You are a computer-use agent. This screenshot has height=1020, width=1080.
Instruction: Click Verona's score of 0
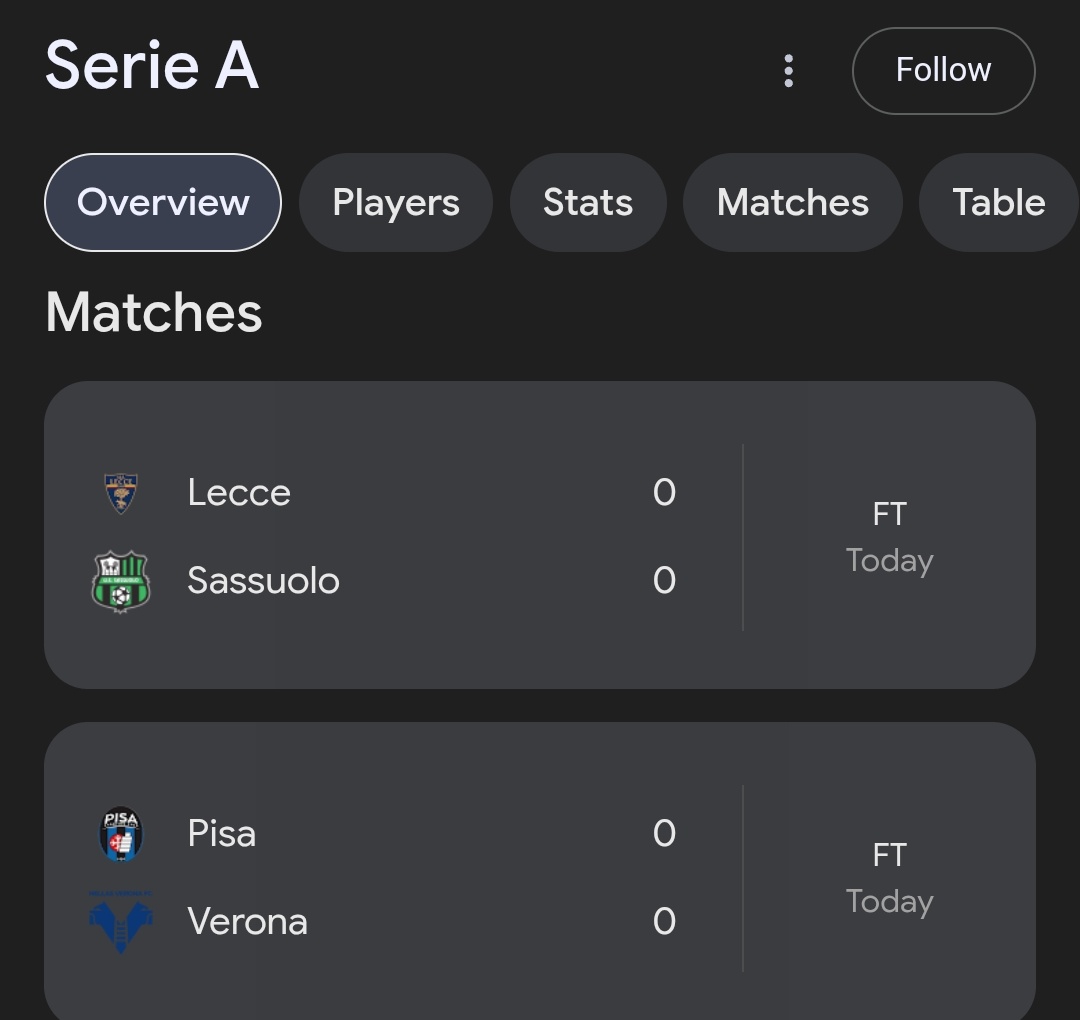tap(664, 922)
